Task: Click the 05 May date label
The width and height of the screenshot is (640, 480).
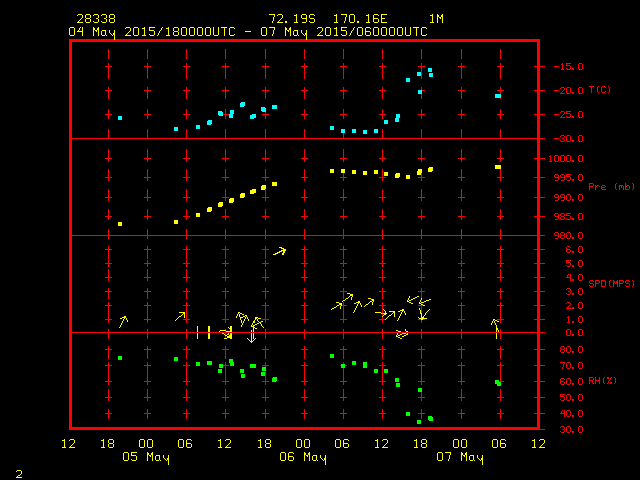Action: (x=146, y=457)
